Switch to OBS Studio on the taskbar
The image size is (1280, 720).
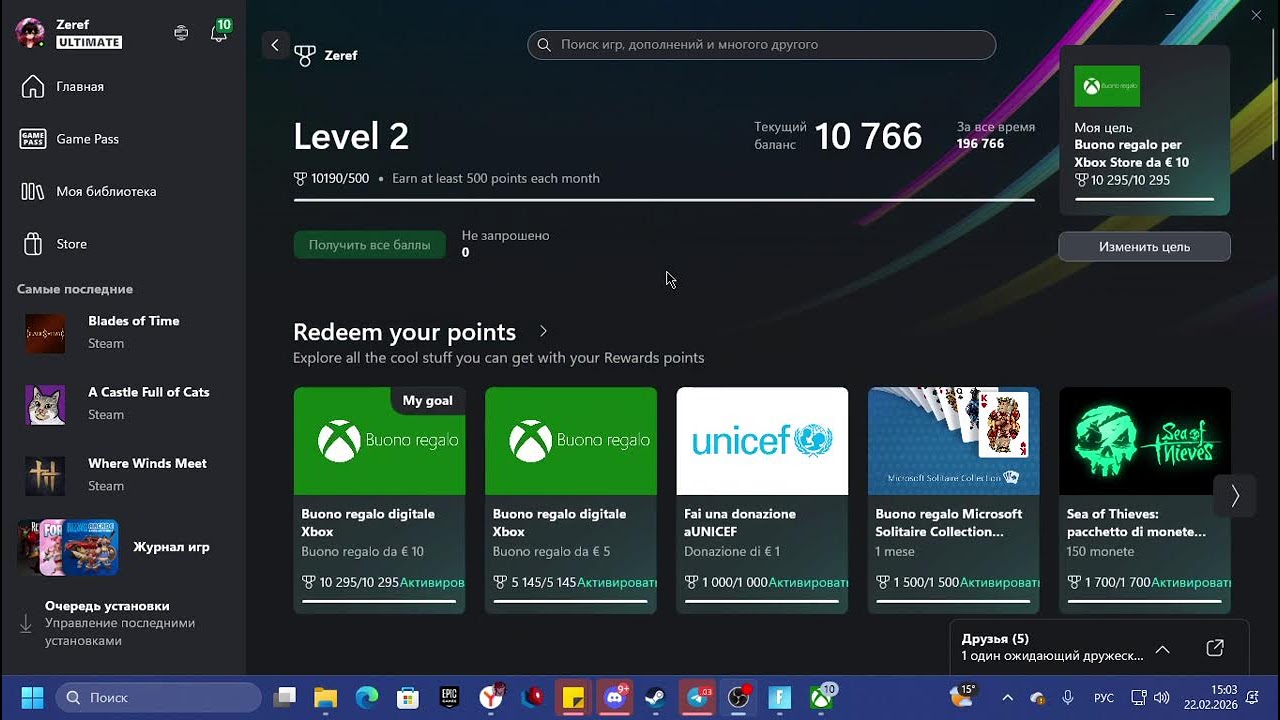coord(738,697)
